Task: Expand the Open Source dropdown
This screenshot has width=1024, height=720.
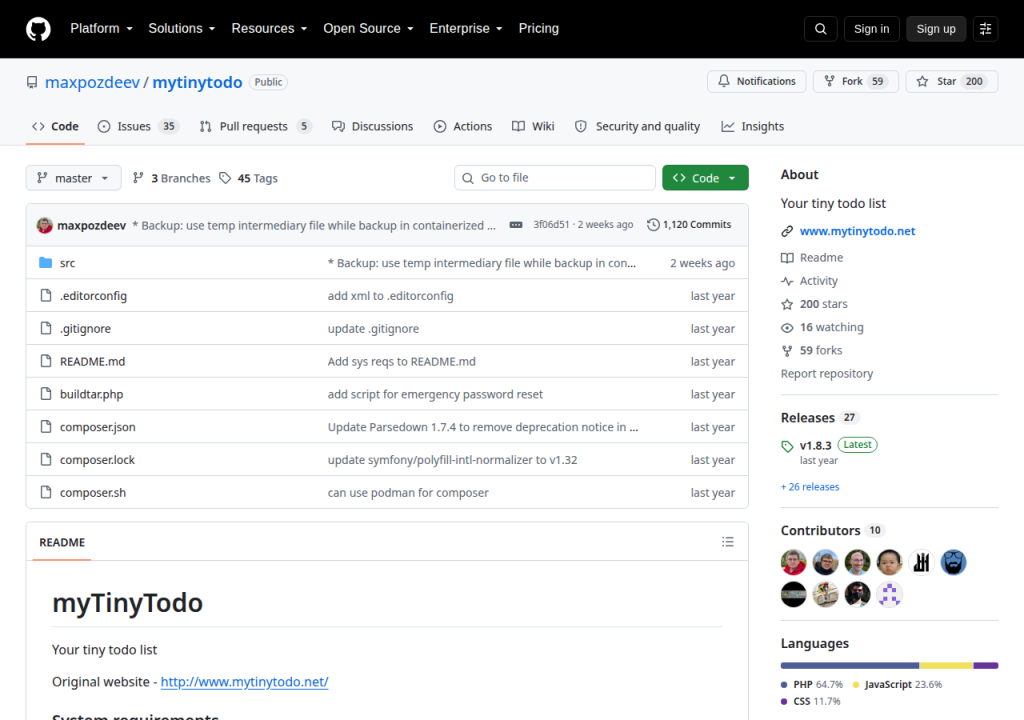Action: (368, 29)
